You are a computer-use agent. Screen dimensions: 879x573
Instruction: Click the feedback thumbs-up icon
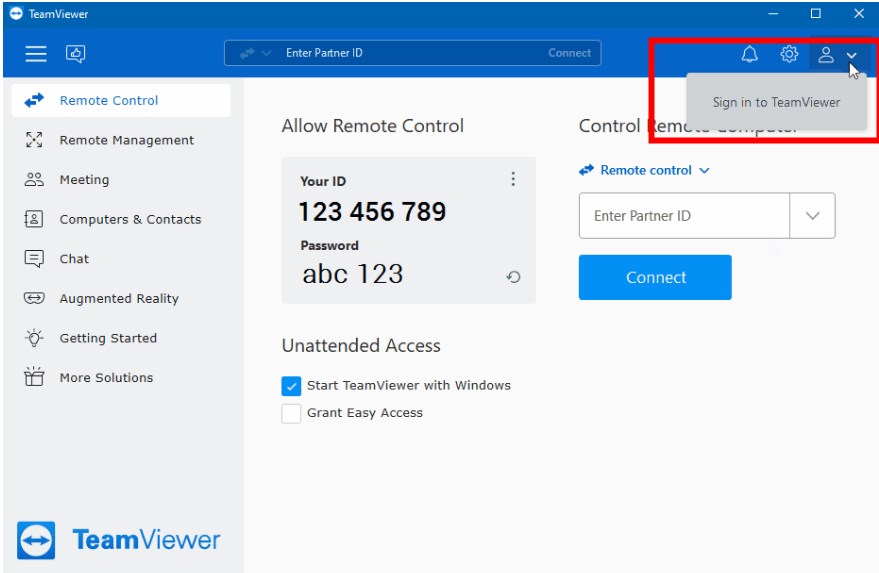click(x=76, y=54)
